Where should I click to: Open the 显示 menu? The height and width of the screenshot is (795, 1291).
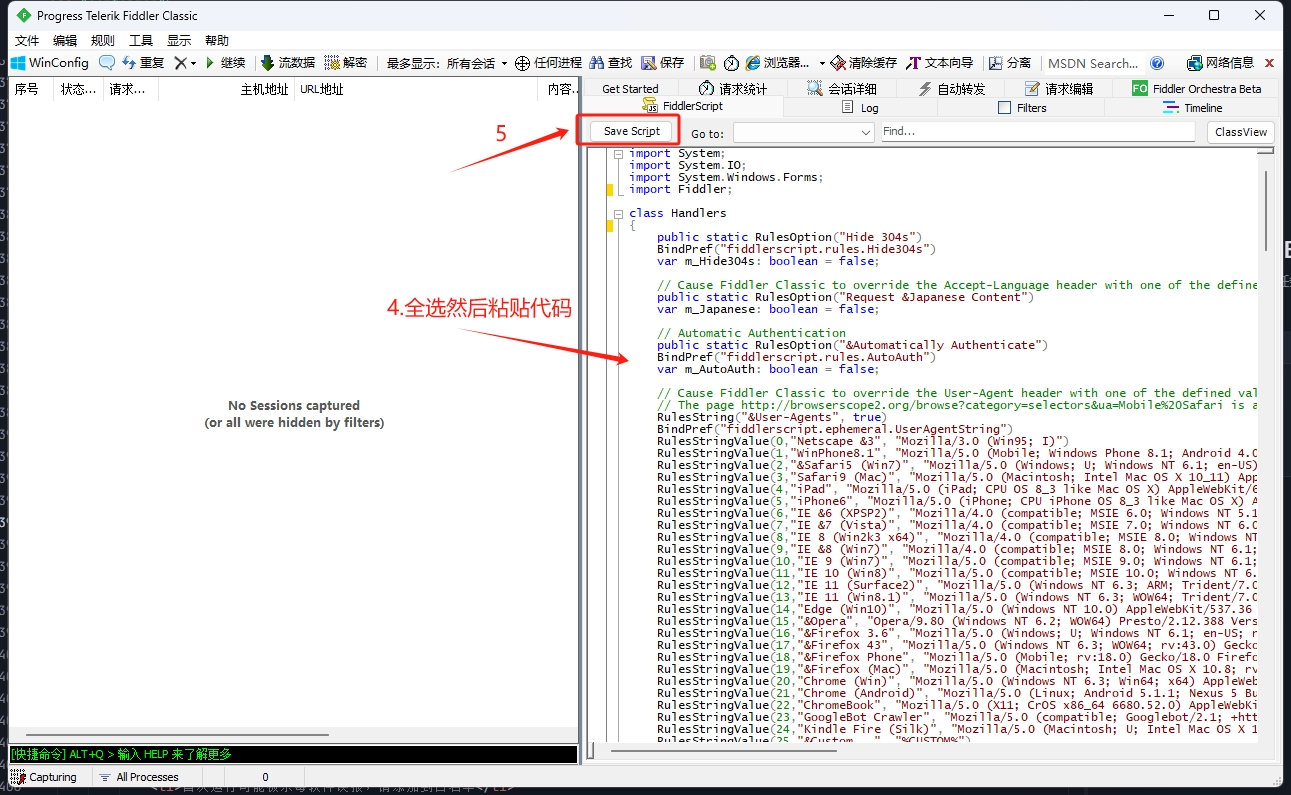coord(179,40)
